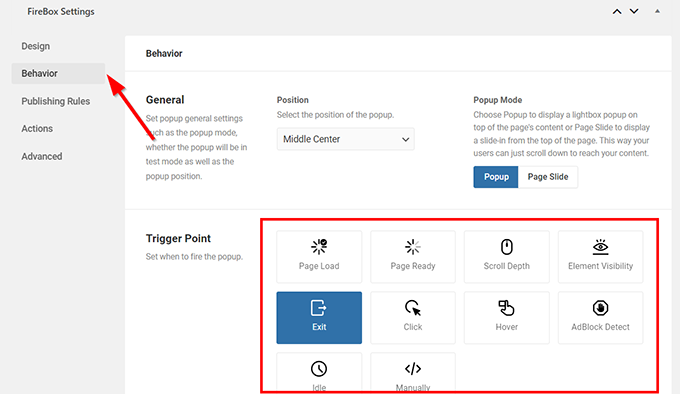Viewport: 680px width, 394px height.
Task: Click the Popup Mode label
Action: [497, 100]
